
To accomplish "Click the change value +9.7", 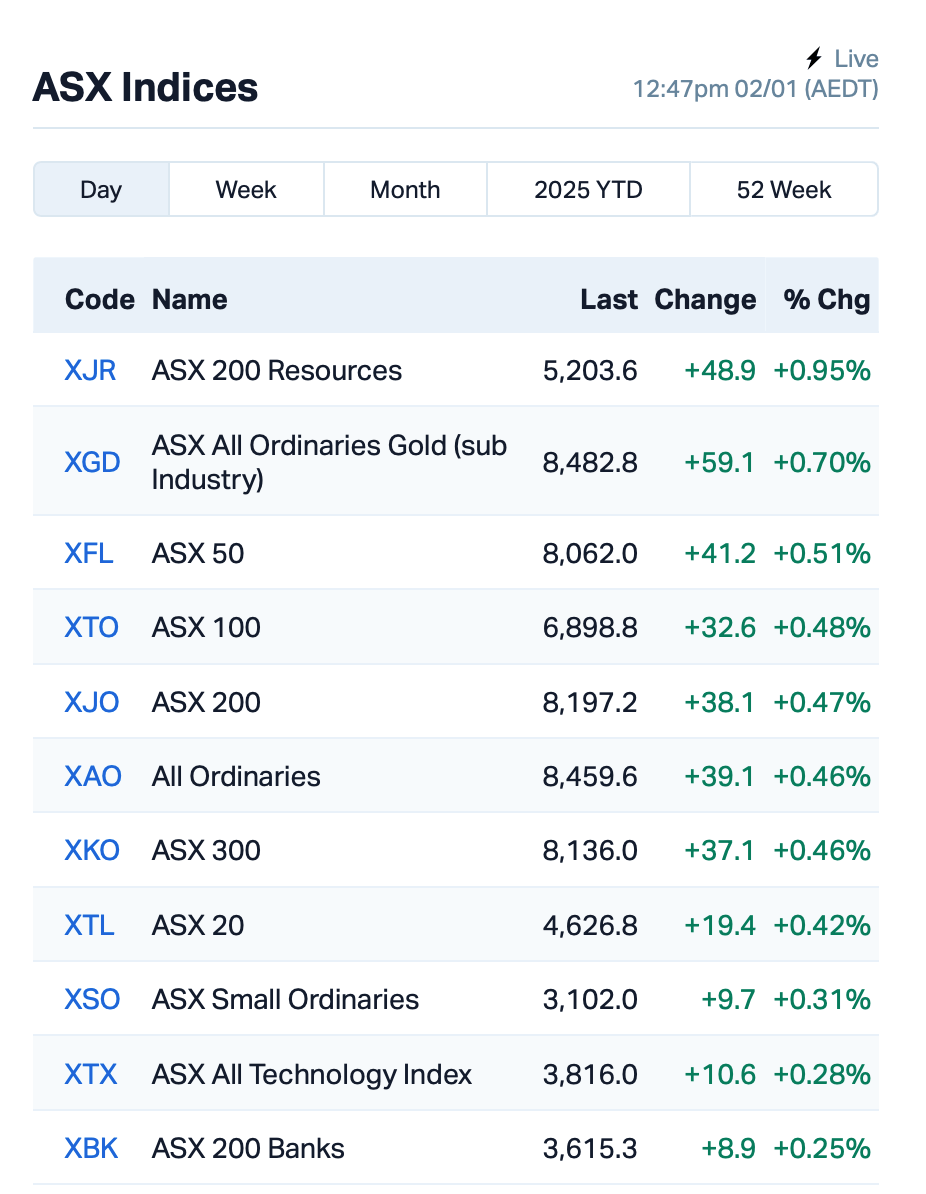I will pyautogui.click(x=728, y=999).
